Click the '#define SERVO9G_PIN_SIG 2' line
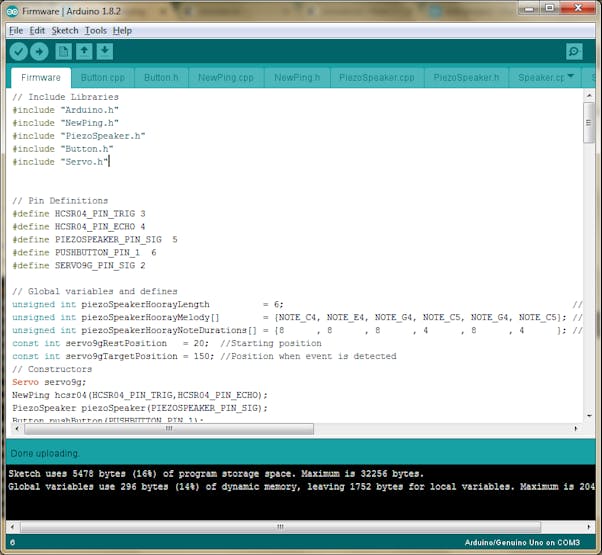Image resolution: width=602 pixels, height=555 pixels. click(79, 266)
